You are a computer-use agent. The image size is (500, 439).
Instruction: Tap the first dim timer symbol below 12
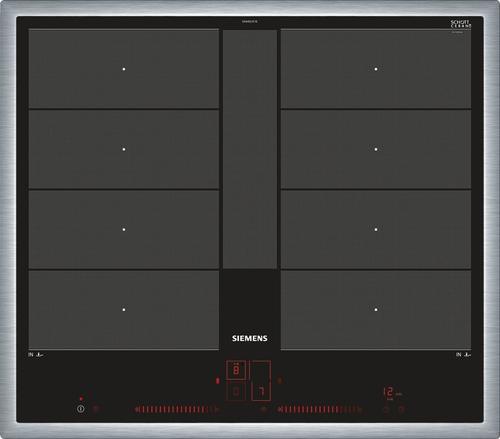pyautogui.click(x=387, y=409)
